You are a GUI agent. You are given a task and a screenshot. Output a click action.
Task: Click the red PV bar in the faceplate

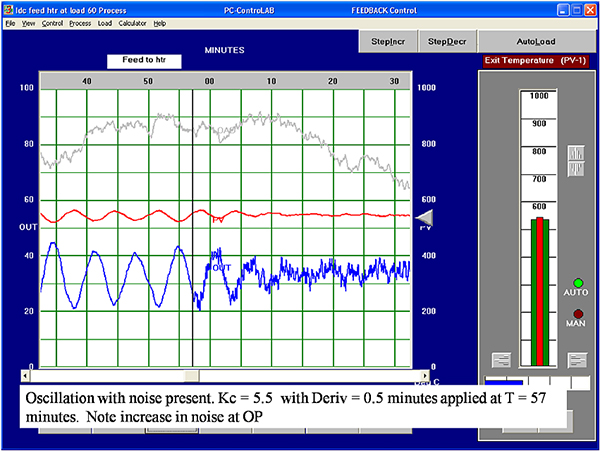click(540, 291)
